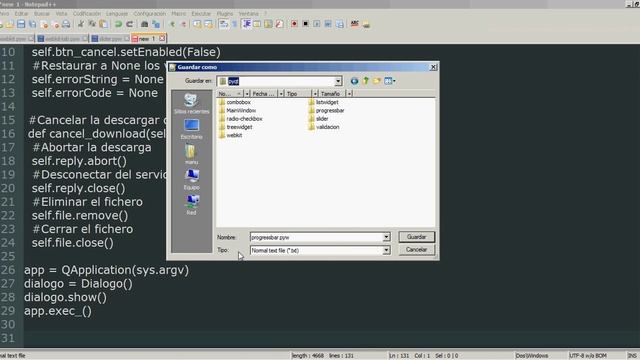Open the manu user folder shortcut
Viewport: 640px width, 360px height.
click(x=191, y=154)
